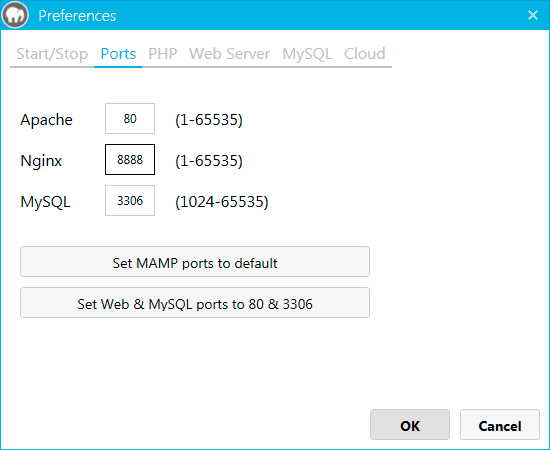This screenshot has height=450, width=550.
Task: Click the Nginx row label
Action: [41, 161]
